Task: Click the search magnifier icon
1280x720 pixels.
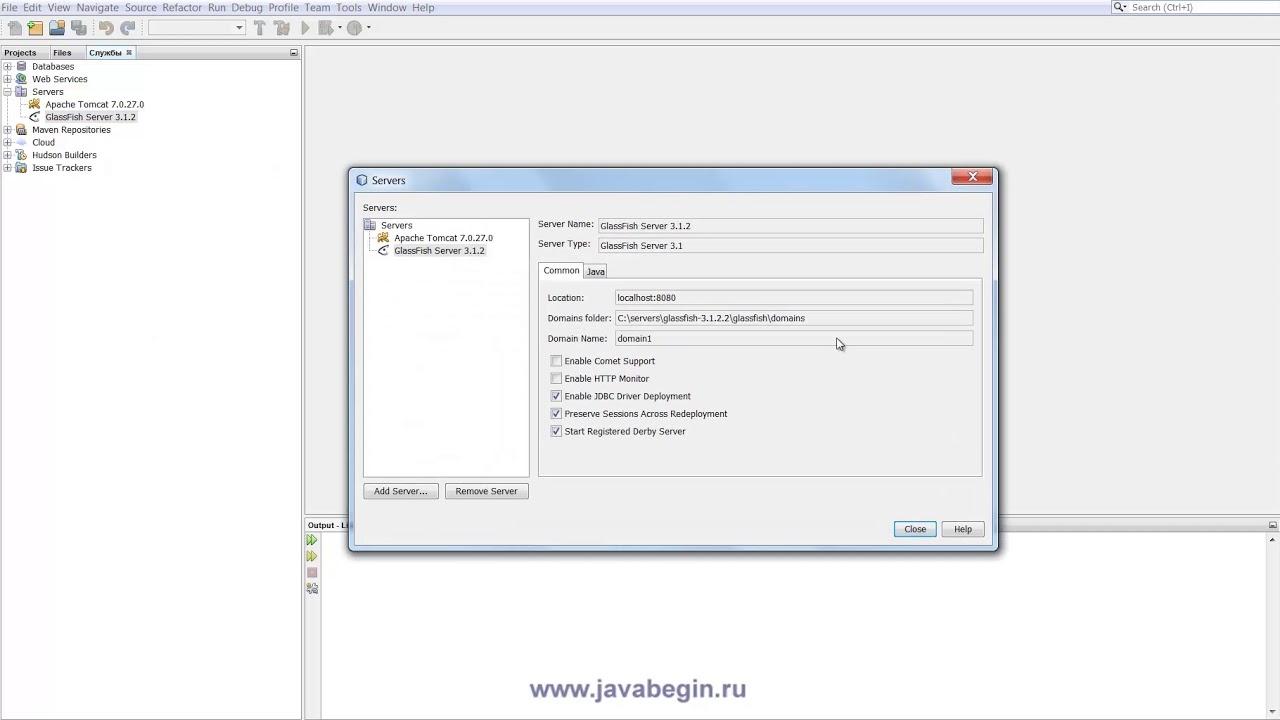Action: pos(1120,7)
